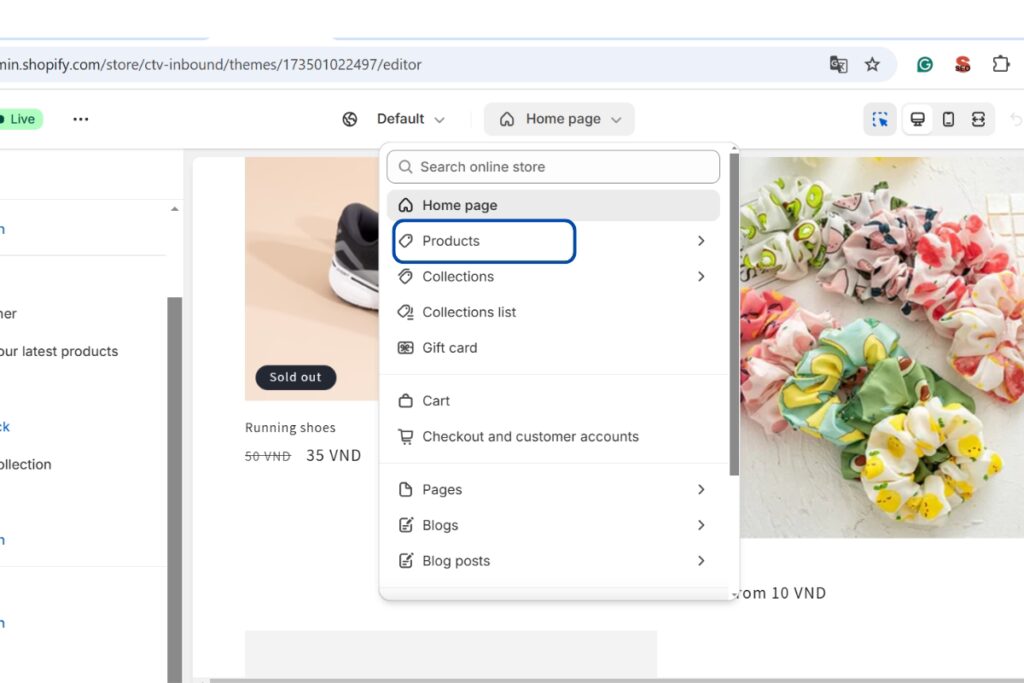Click the browser address bar URL
Image resolution: width=1024 pixels, height=683 pixels.
(x=210, y=64)
